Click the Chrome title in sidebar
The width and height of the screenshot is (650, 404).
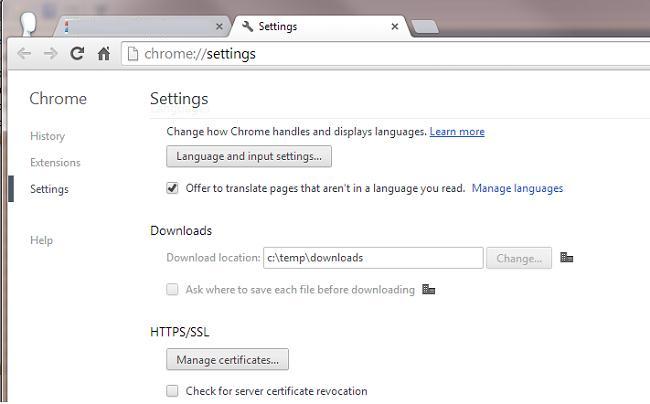58,99
